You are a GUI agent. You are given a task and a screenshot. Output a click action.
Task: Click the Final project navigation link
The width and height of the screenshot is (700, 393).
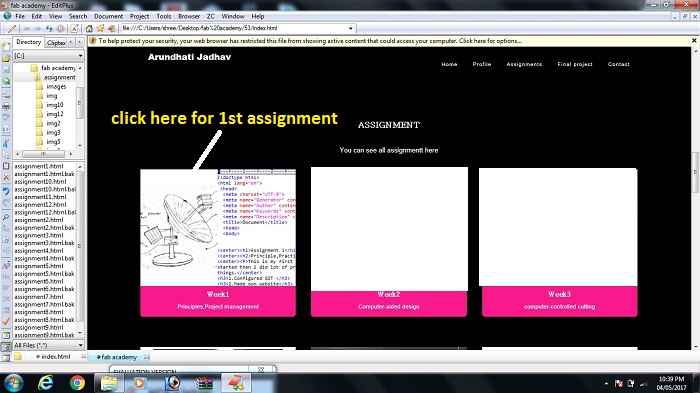(x=575, y=64)
